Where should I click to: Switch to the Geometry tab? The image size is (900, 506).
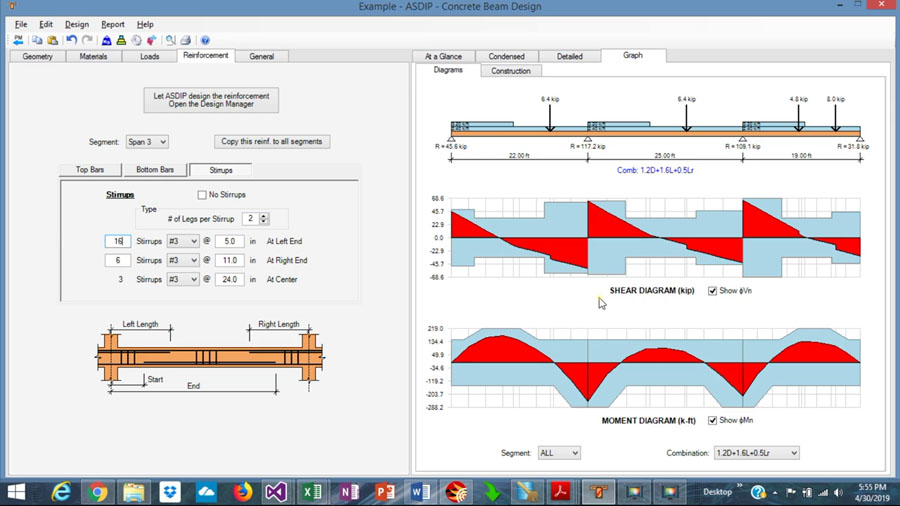(37, 56)
